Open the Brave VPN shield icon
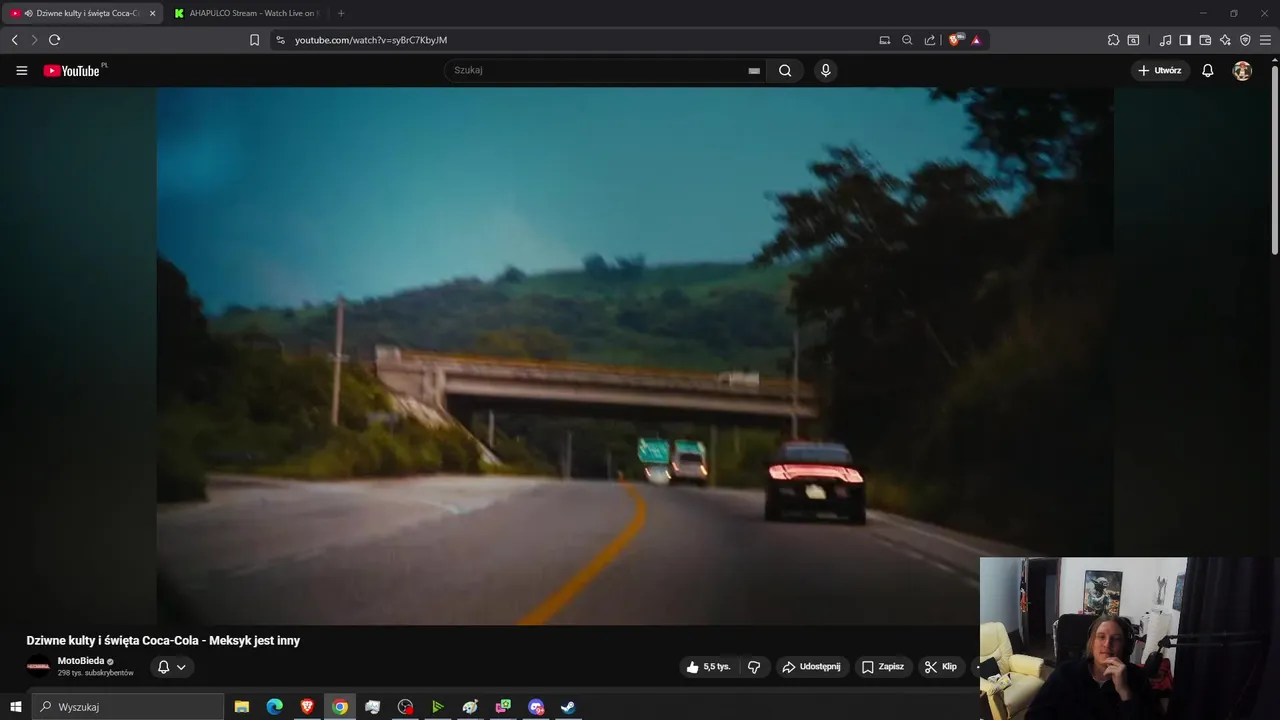This screenshot has width=1280, height=720. coord(1245,40)
